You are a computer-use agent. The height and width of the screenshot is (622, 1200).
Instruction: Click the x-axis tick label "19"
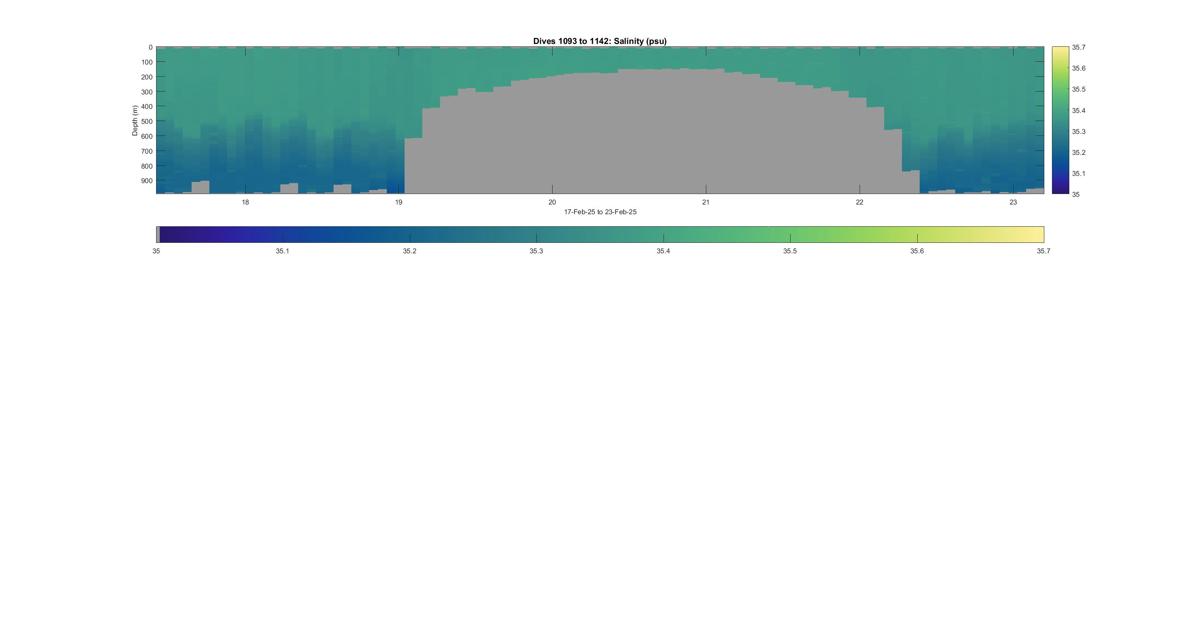pos(399,202)
